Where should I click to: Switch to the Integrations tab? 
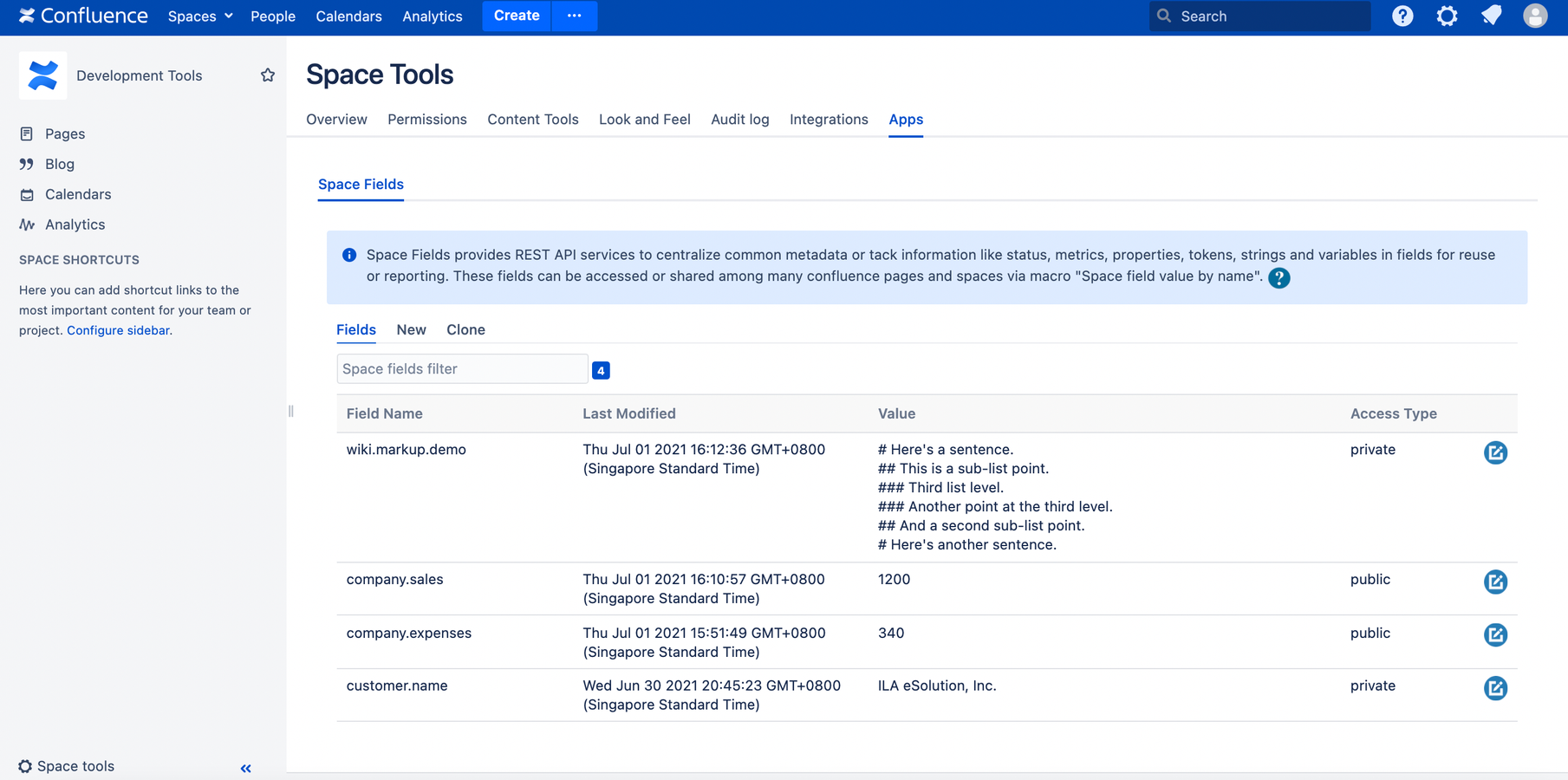pyautogui.click(x=829, y=120)
